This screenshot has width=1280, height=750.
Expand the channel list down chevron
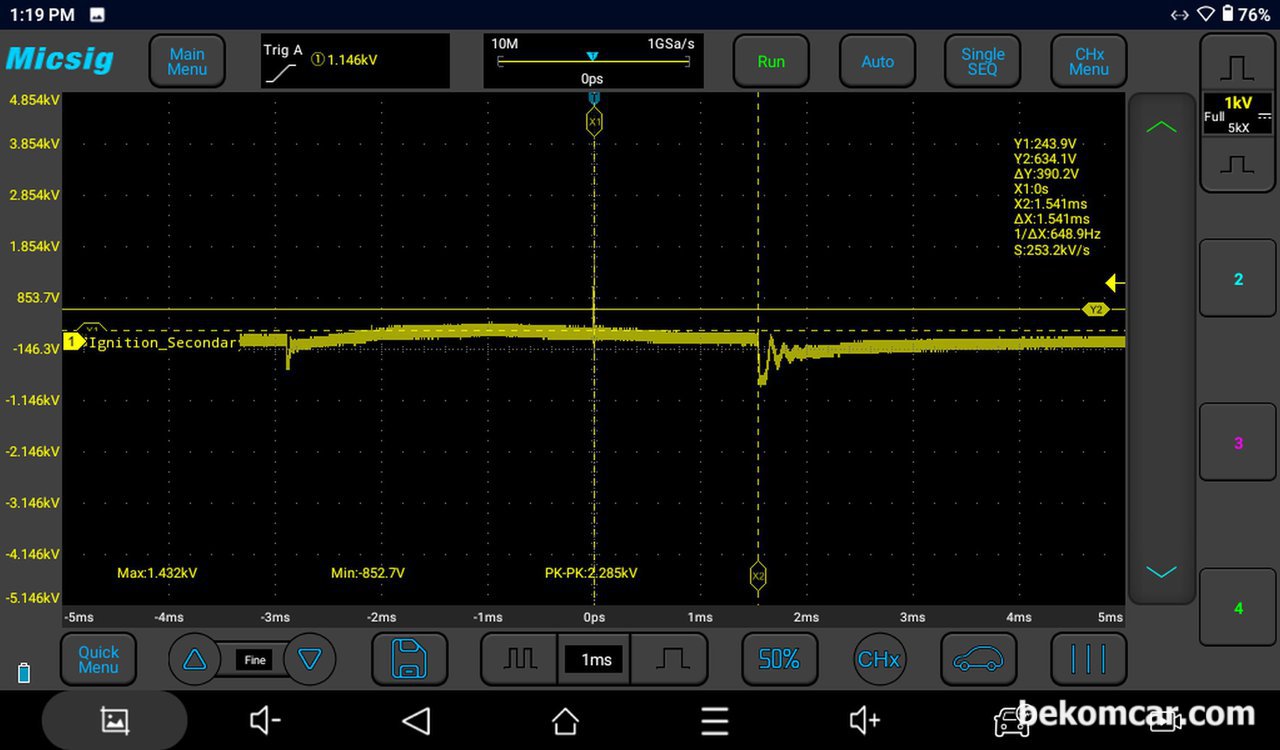click(1161, 572)
